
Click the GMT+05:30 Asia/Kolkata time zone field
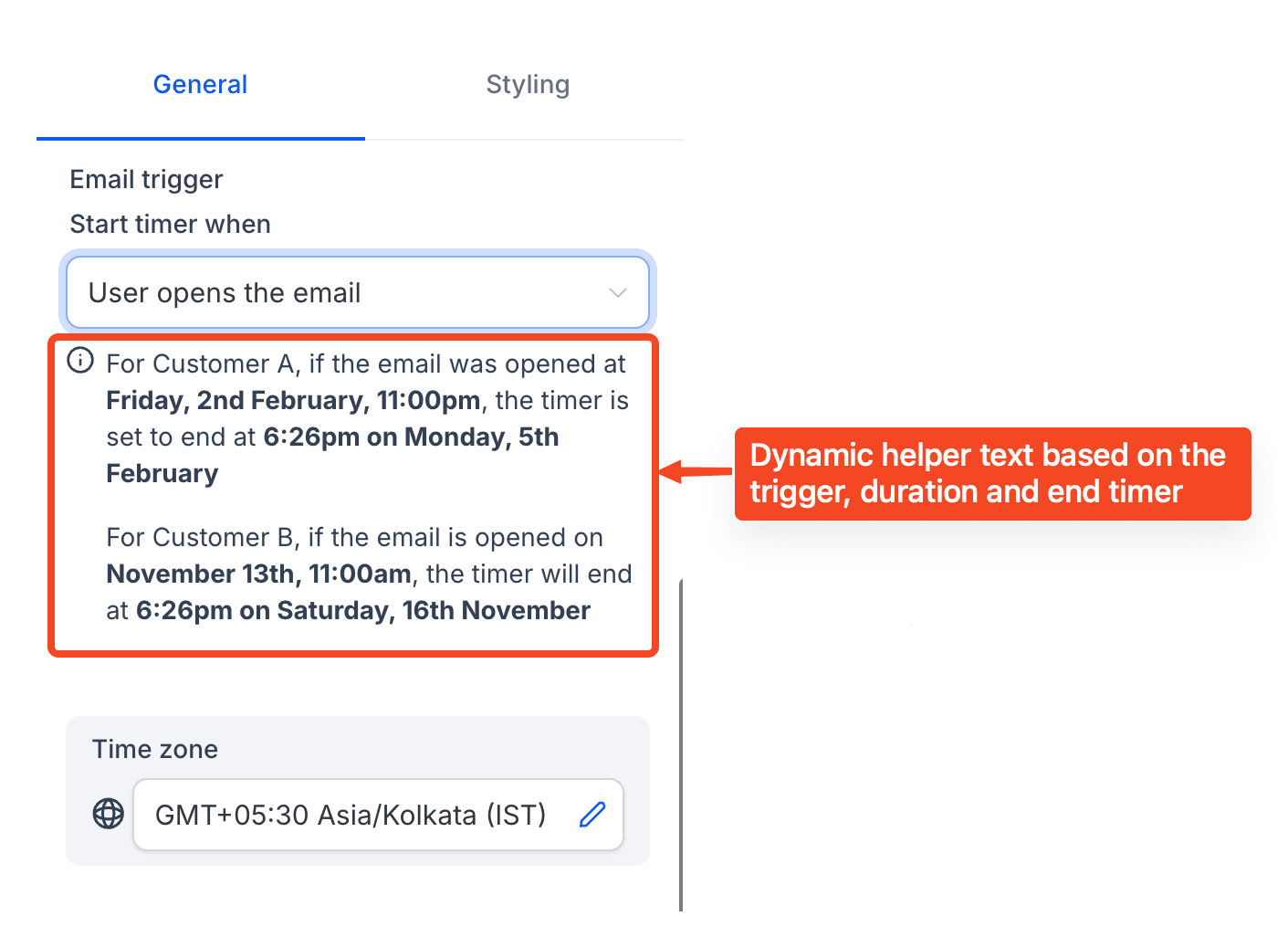[378, 815]
